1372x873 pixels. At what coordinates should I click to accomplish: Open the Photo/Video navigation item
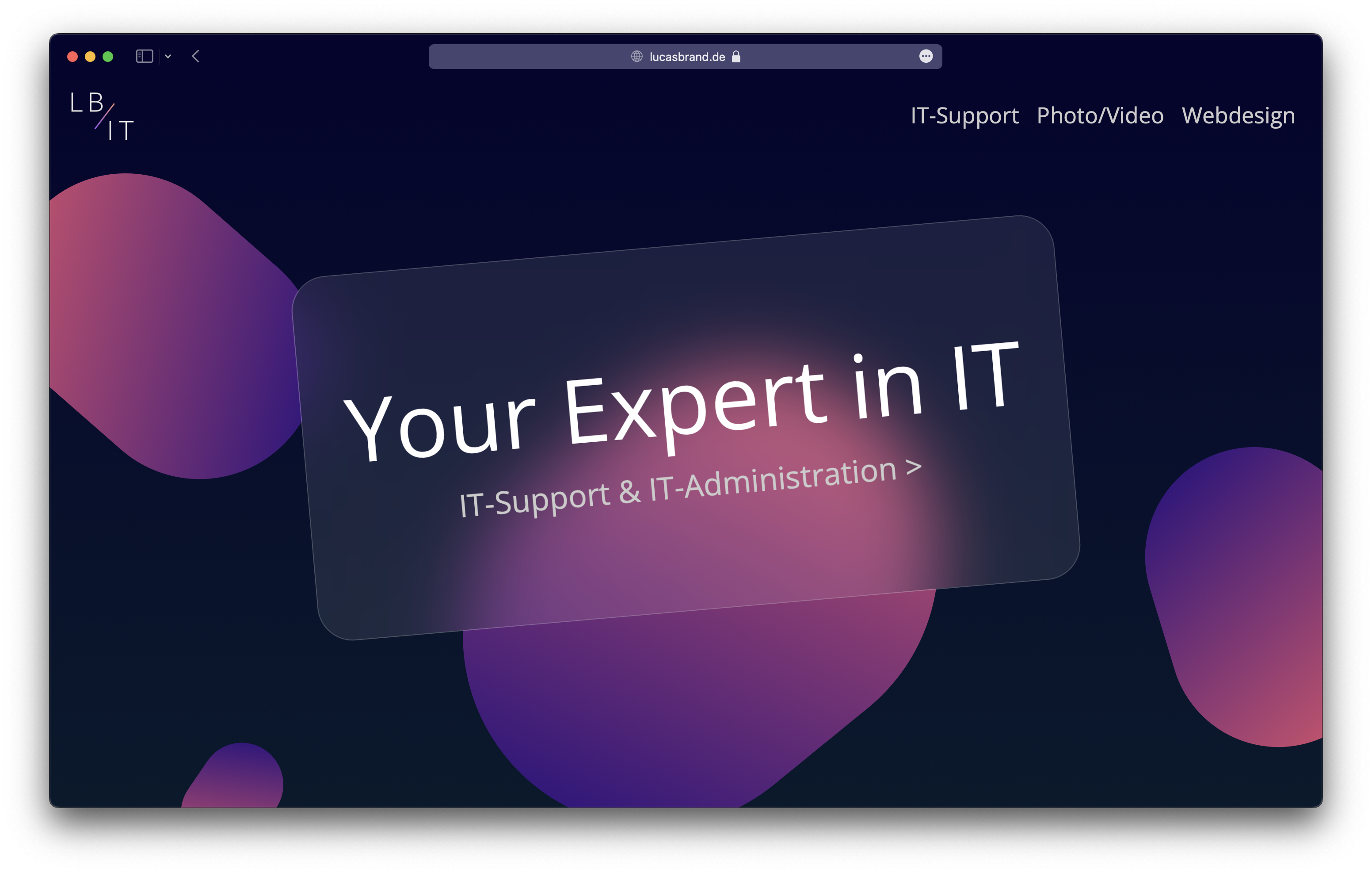click(x=1100, y=116)
